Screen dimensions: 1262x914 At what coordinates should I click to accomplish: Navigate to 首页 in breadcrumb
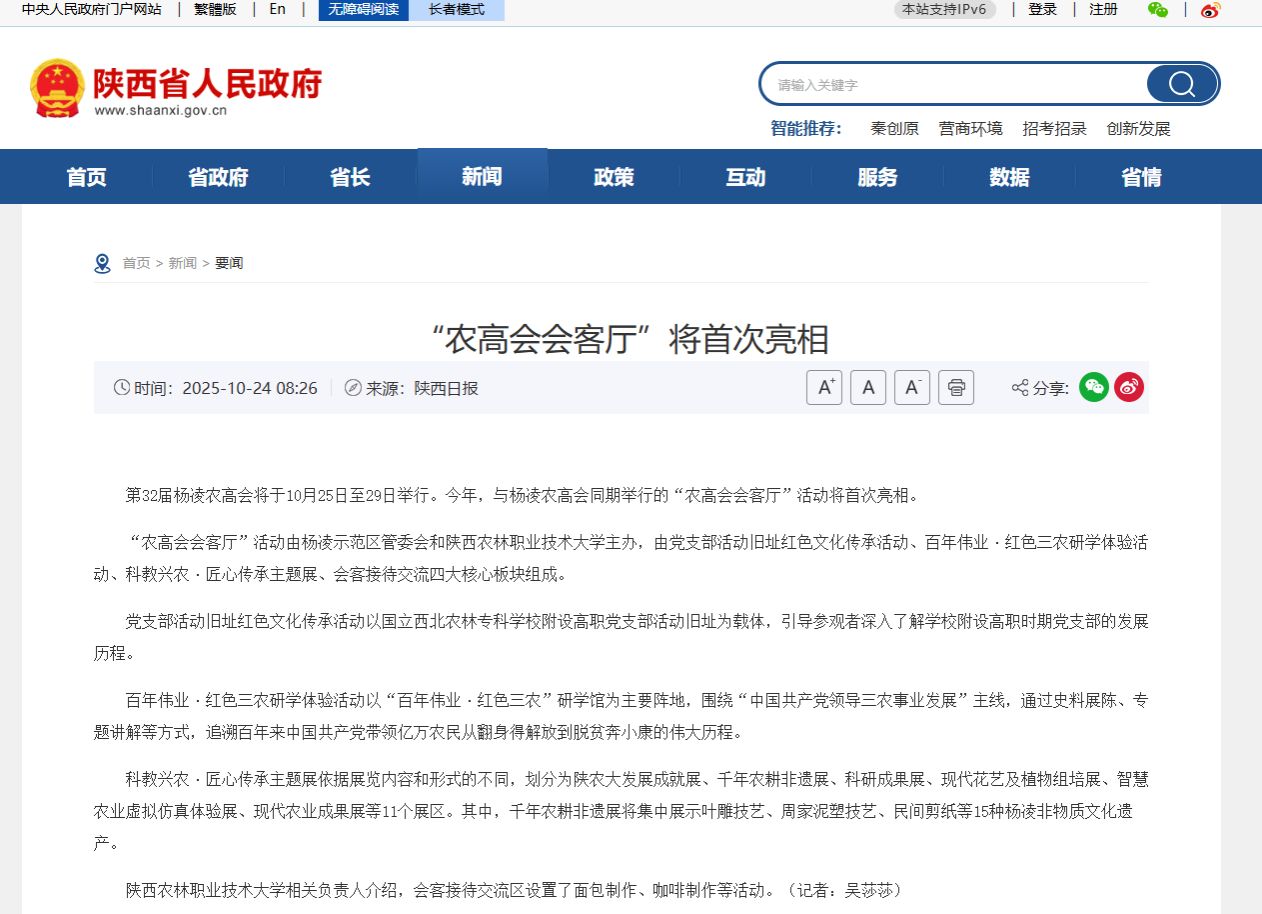[136, 263]
